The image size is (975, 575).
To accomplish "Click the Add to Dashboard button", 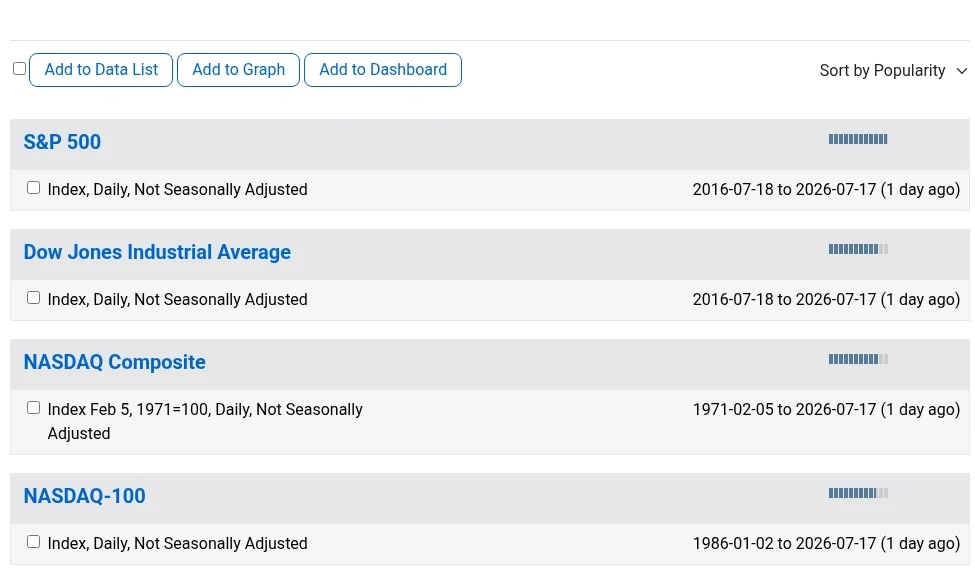I will click(382, 70).
